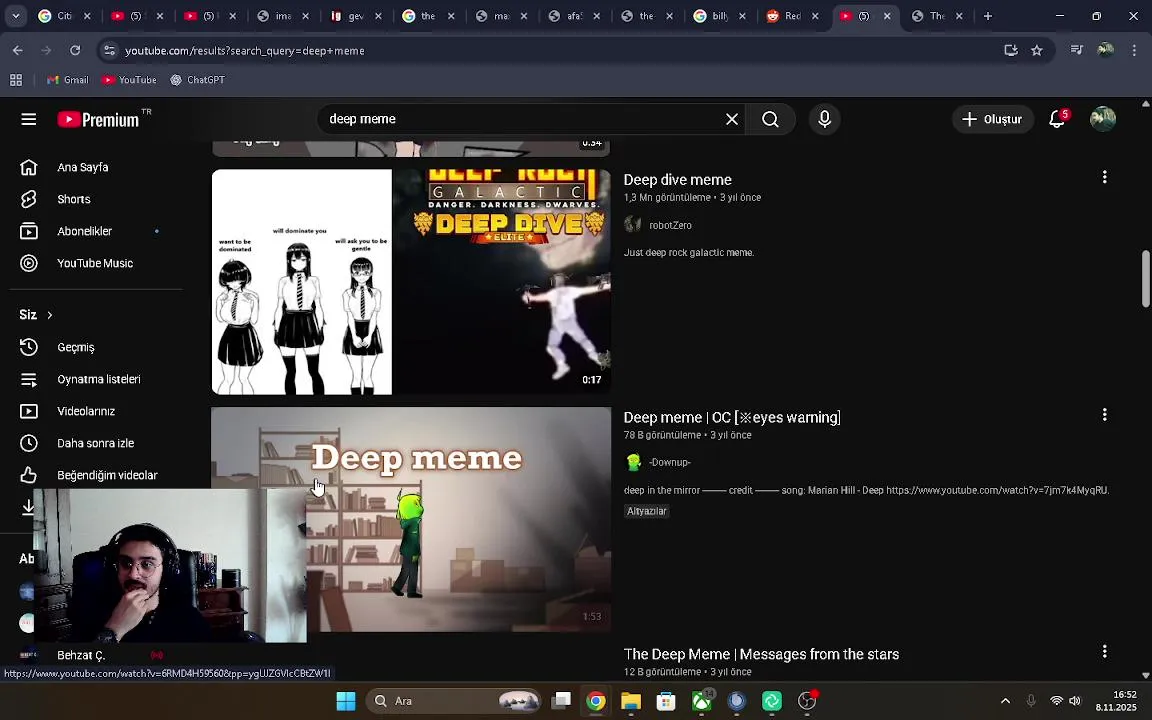The width and height of the screenshot is (1152, 720).
Task: Open Behzat Ç. subscription channel
Action: tap(81, 655)
